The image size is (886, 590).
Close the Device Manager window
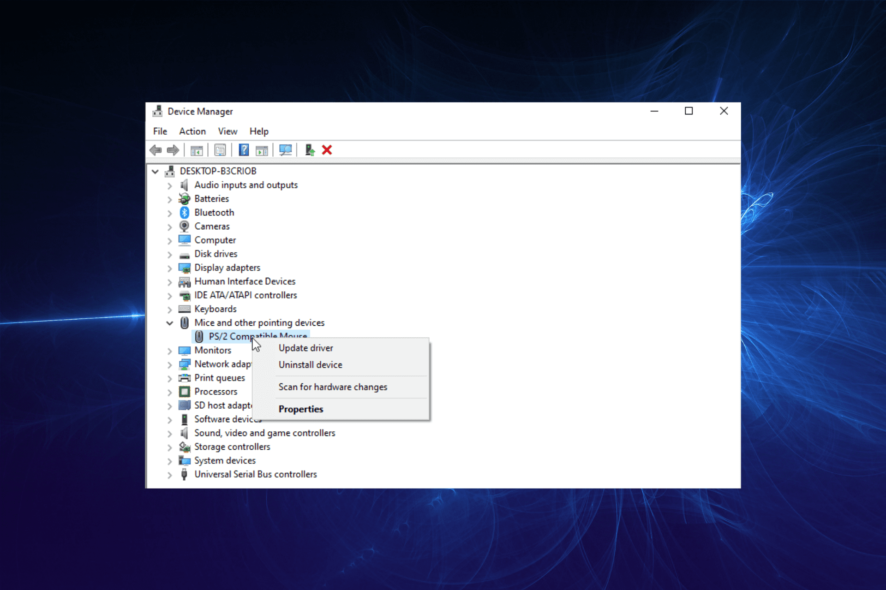(724, 111)
